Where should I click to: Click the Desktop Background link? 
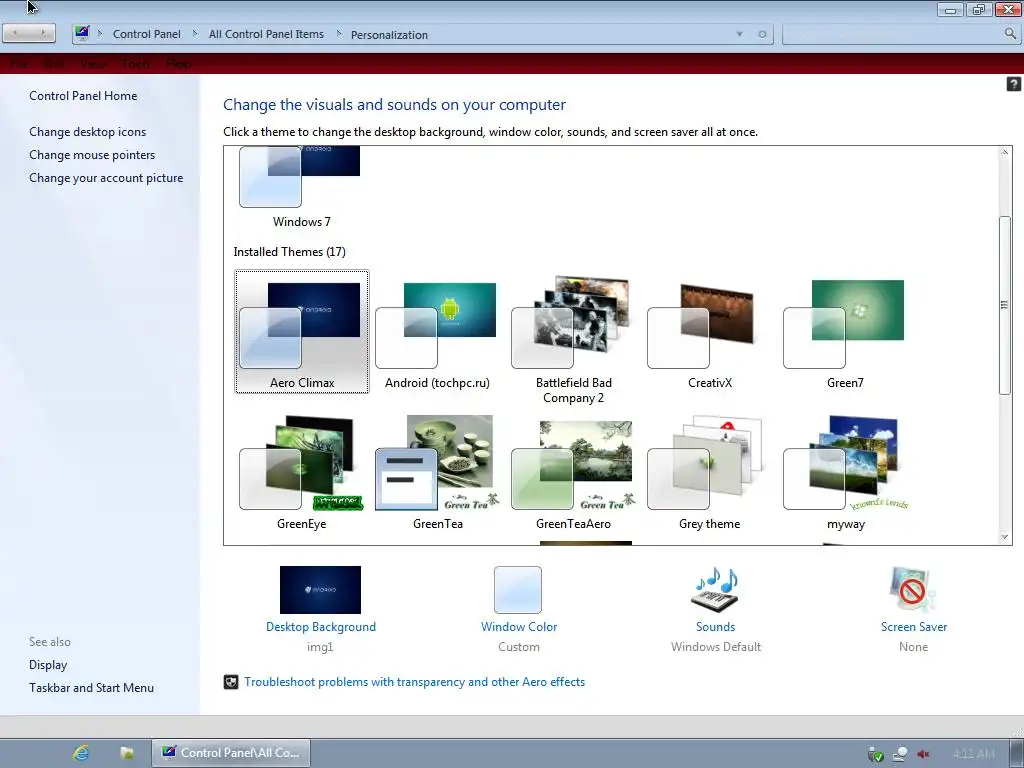point(321,627)
